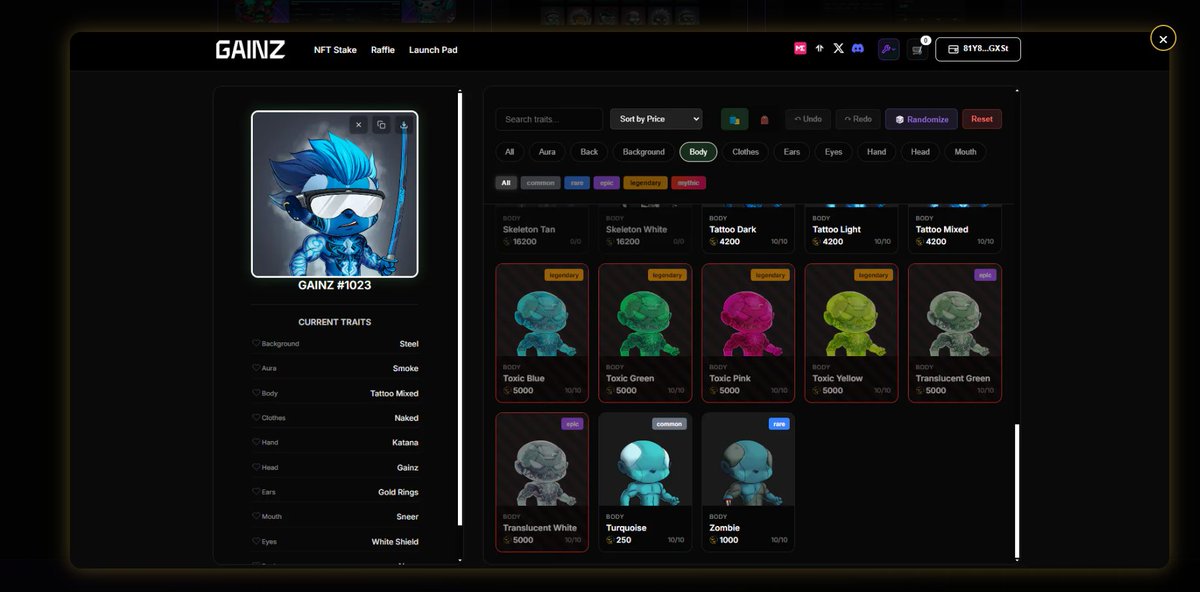Filter by All rarities chip
Viewport: 1200px width, 592px height.
[x=506, y=183]
